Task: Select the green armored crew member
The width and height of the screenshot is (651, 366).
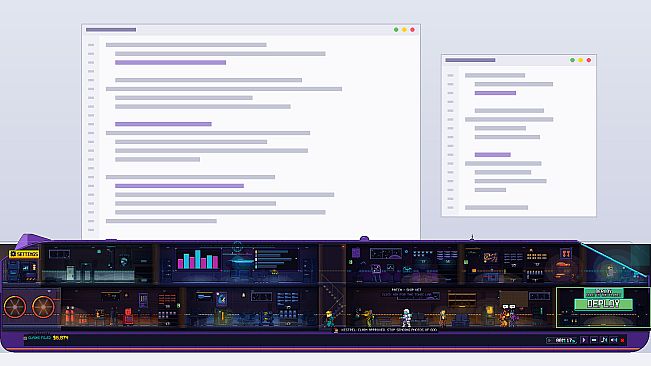Action: 369,318
